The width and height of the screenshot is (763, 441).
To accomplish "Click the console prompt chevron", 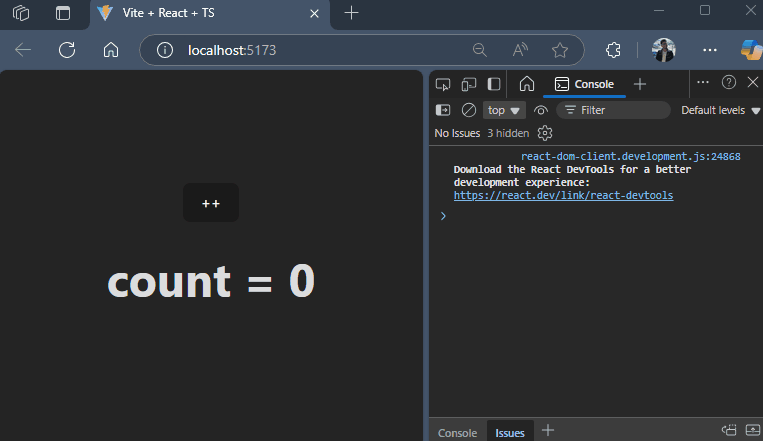I will (x=443, y=216).
